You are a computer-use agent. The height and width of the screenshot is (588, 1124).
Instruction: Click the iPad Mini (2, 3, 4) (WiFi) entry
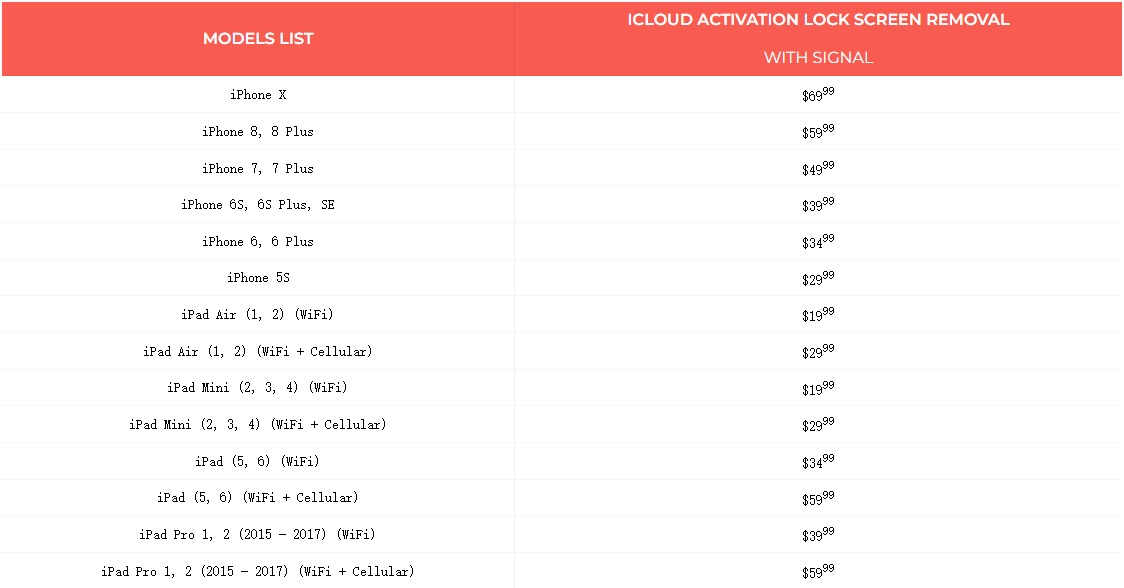click(258, 388)
